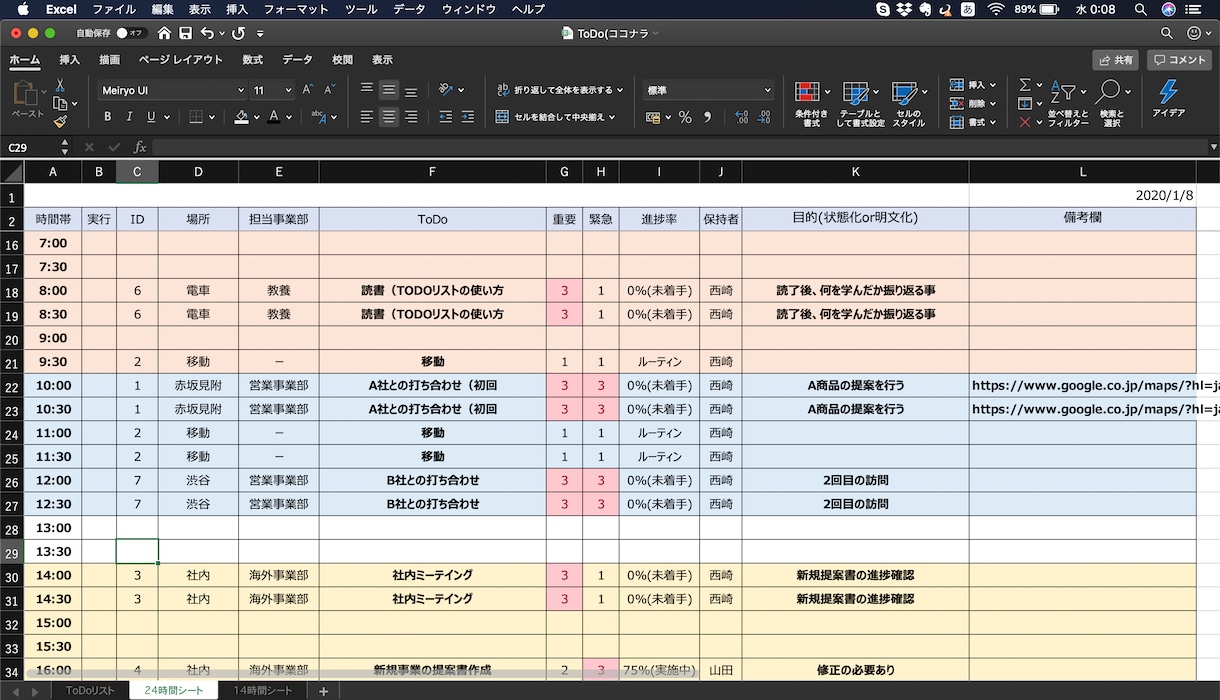Image resolution: width=1220 pixels, height=700 pixels.
Task: Align text to the left
Action: [367, 117]
